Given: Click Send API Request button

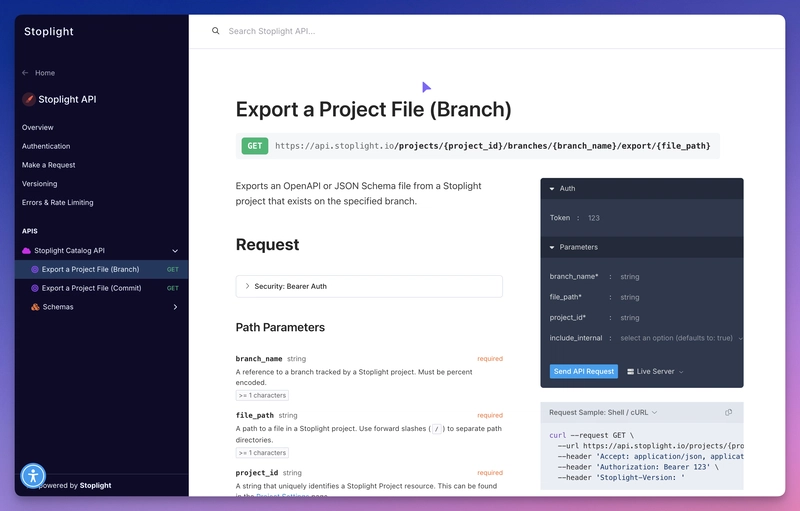Looking at the screenshot, I should coord(584,371).
